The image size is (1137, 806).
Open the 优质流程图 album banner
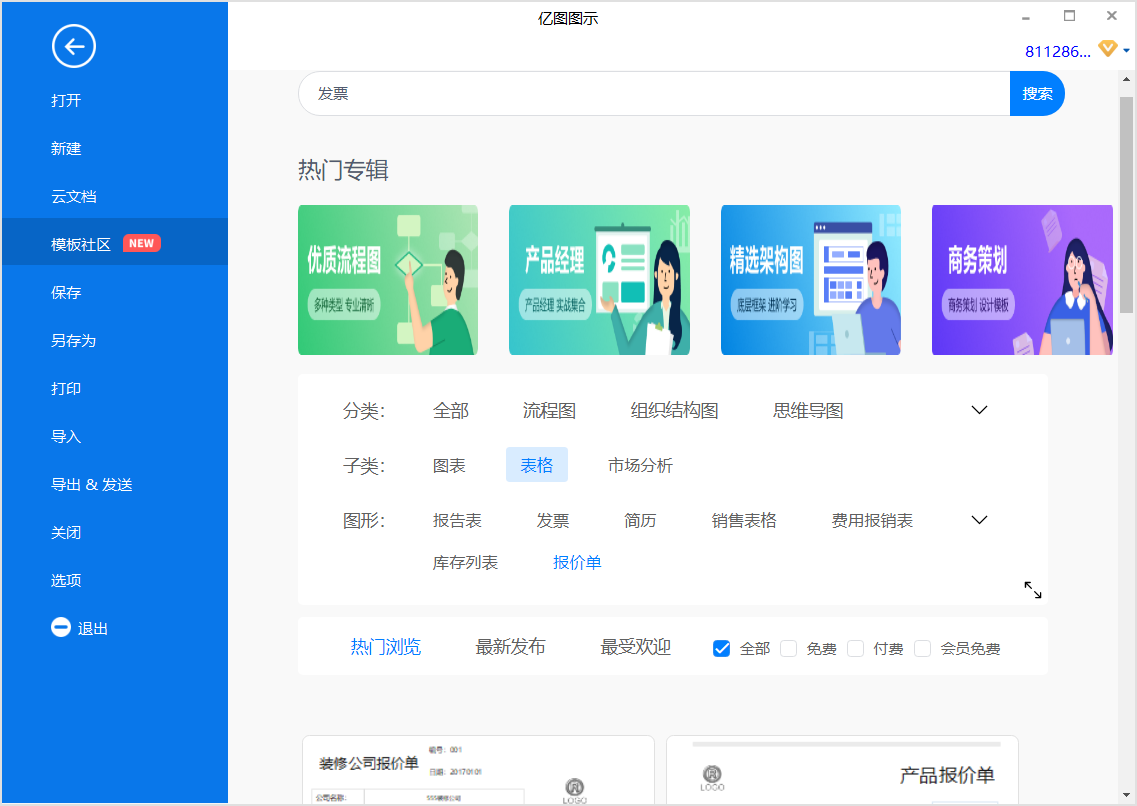click(388, 280)
